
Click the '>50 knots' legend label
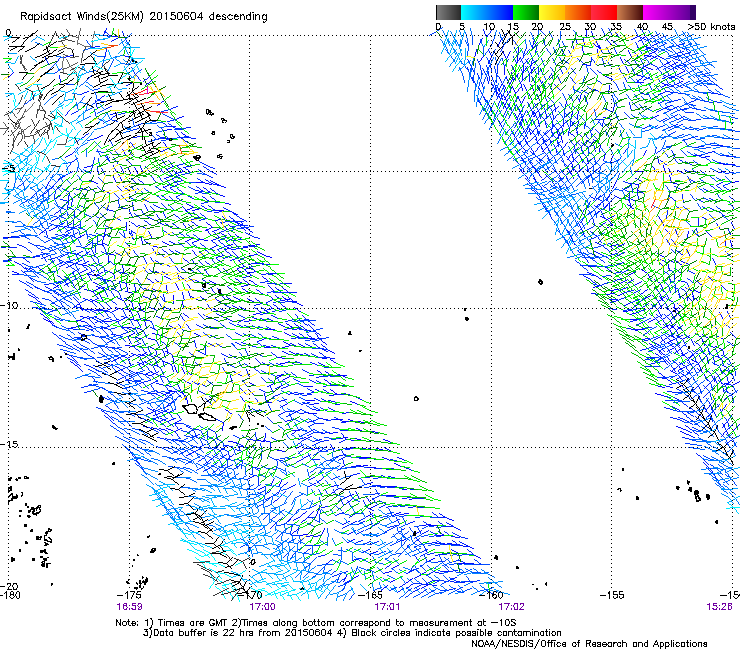(x=711, y=27)
